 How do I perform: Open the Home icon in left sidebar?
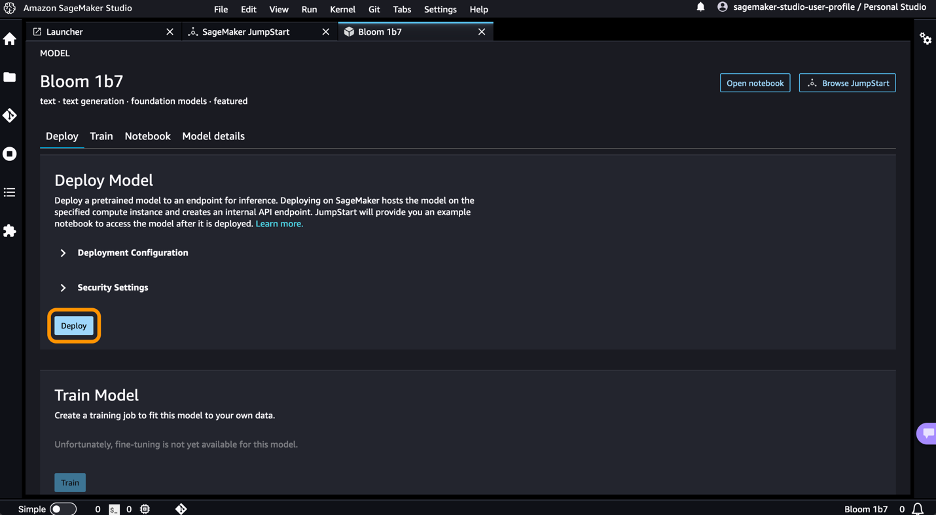[10, 39]
